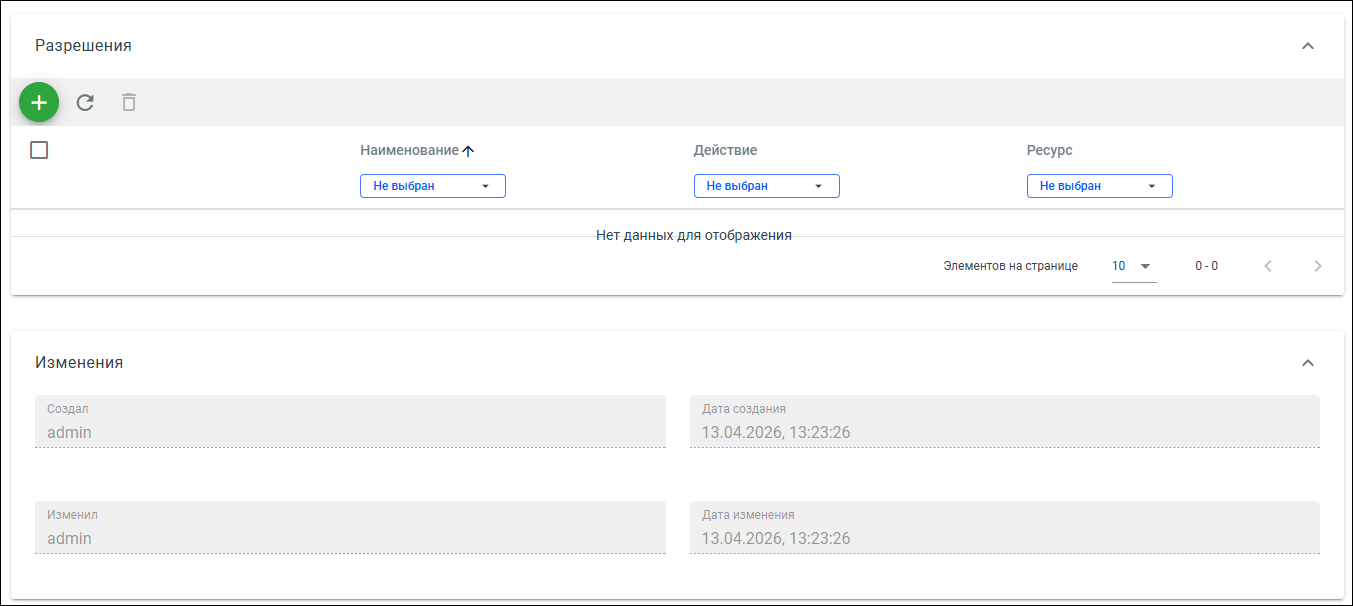Click the Изменил field
The width and height of the screenshot is (1353, 606).
coord(350,527)
